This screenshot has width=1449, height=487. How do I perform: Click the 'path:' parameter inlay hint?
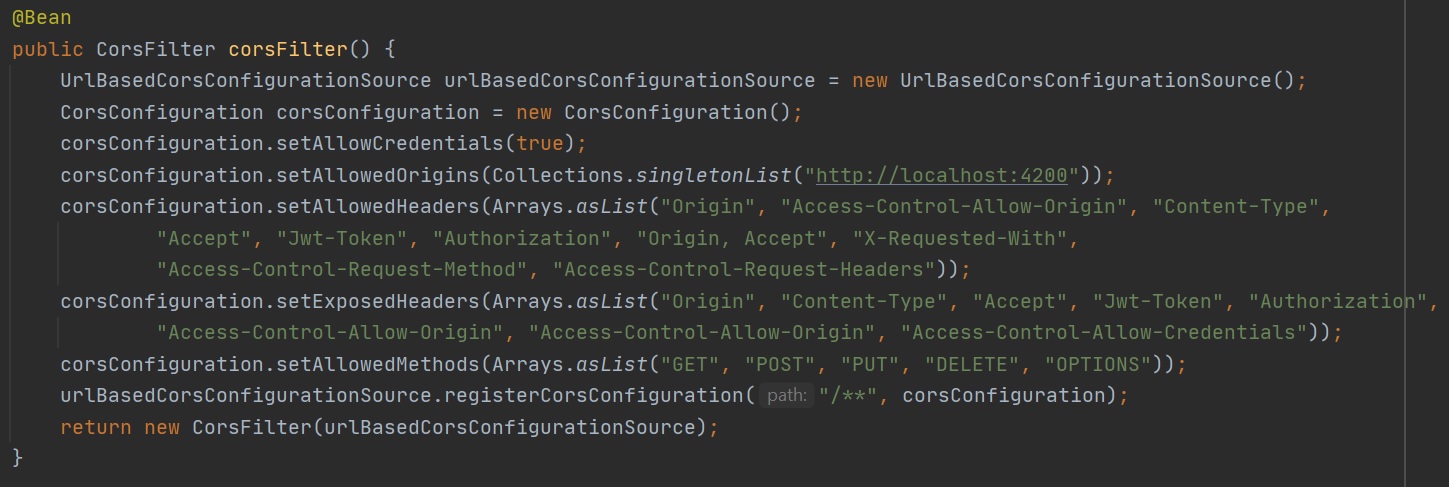(x=786, y=396)
